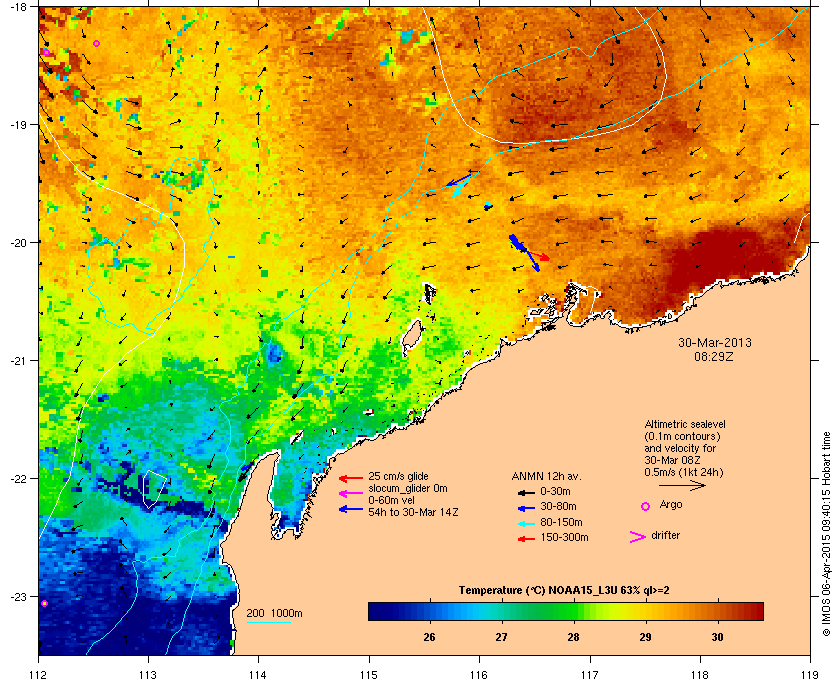840x680 pixels.
Task: Click the 'slocum_glider 0m' legend text
Action: 408,488
